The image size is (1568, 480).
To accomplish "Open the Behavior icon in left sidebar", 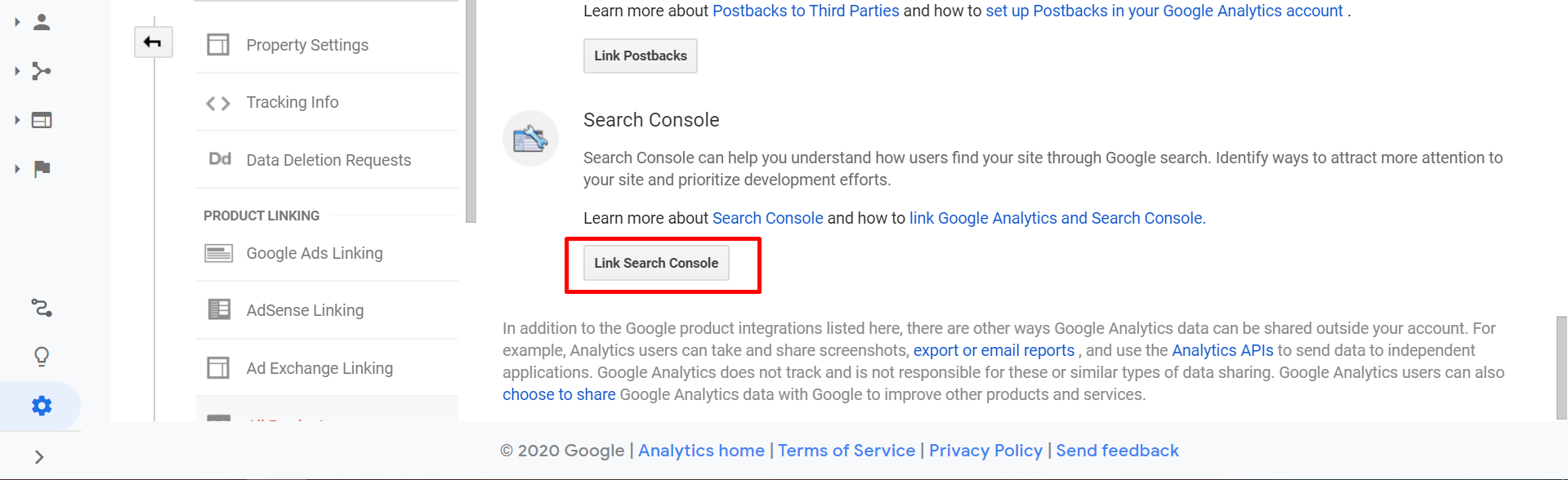I will [42, 120].
